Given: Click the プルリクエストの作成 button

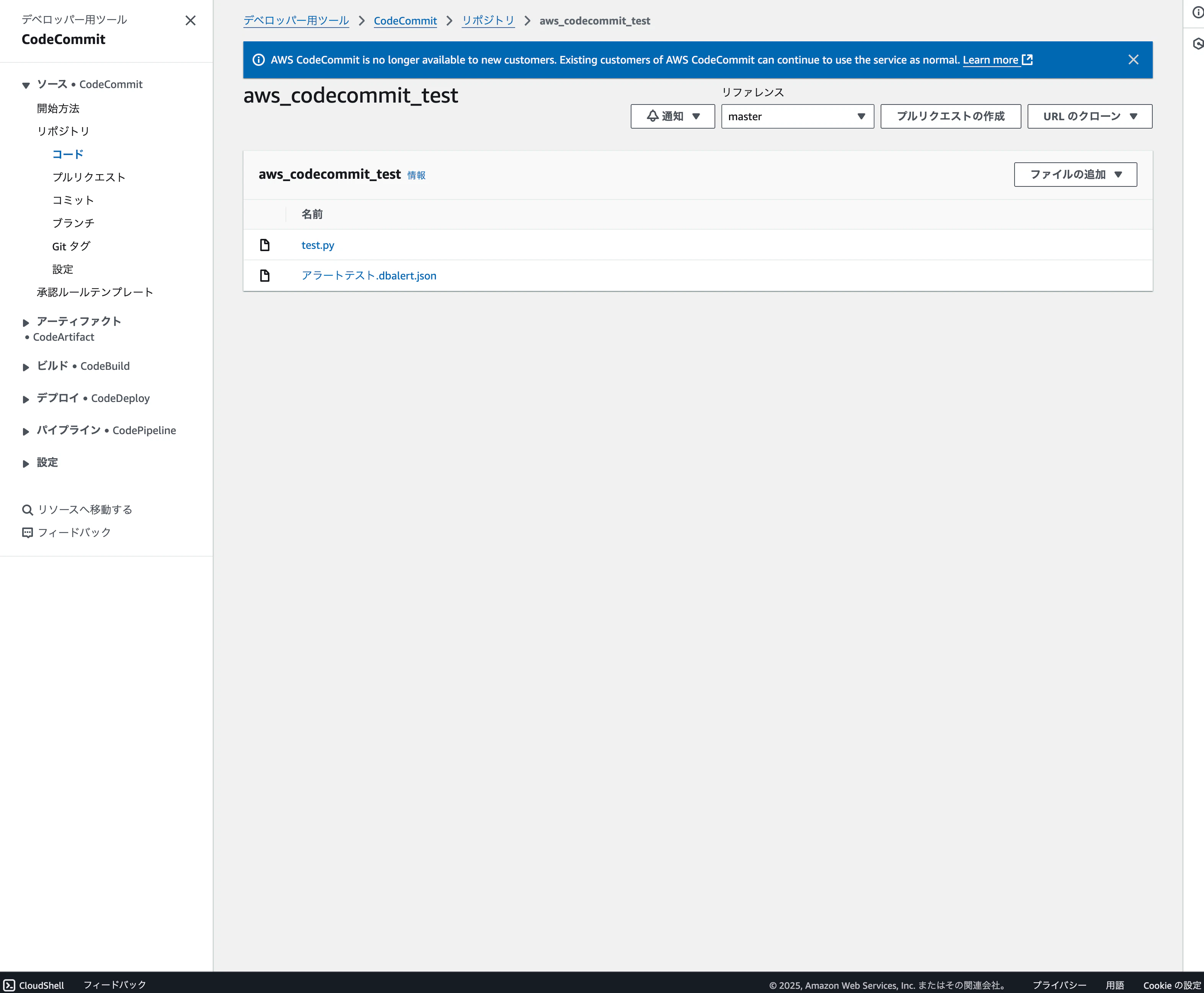Looking at the screenshot, I should [950, 116].
